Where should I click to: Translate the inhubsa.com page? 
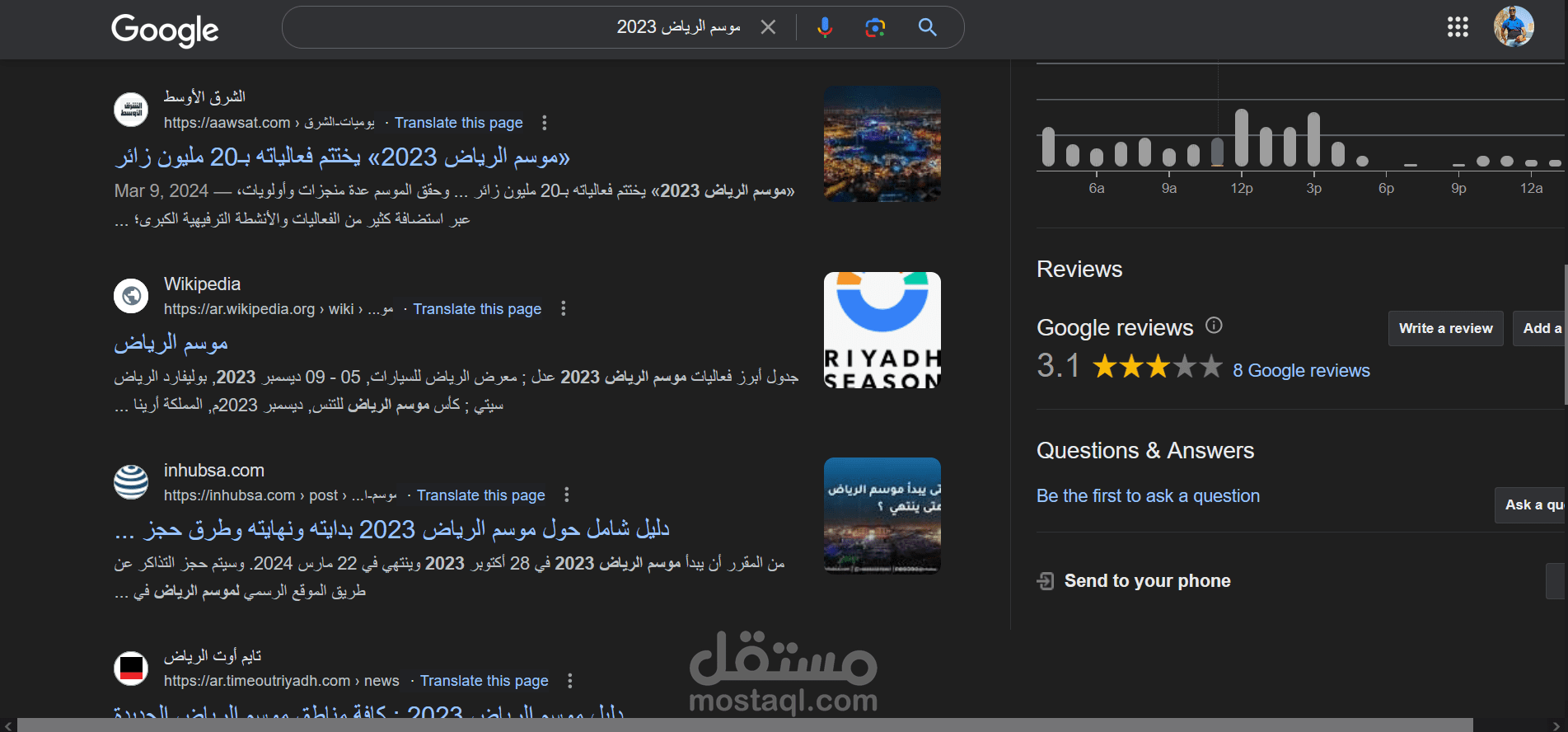(x=480, y=495)
